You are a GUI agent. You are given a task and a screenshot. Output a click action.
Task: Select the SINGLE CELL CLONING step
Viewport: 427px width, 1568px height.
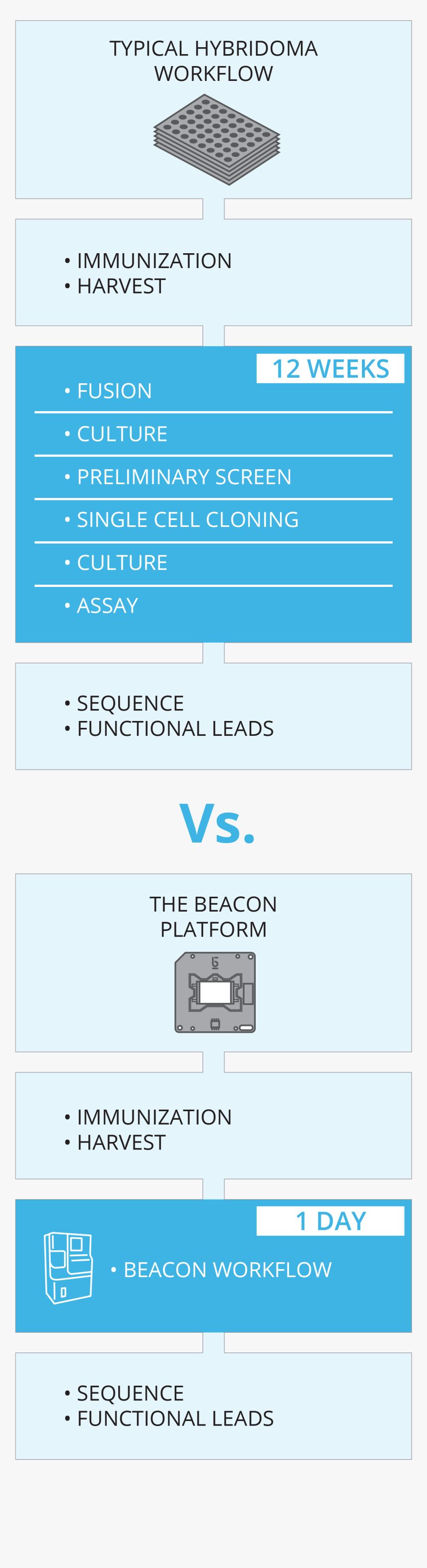187,519
